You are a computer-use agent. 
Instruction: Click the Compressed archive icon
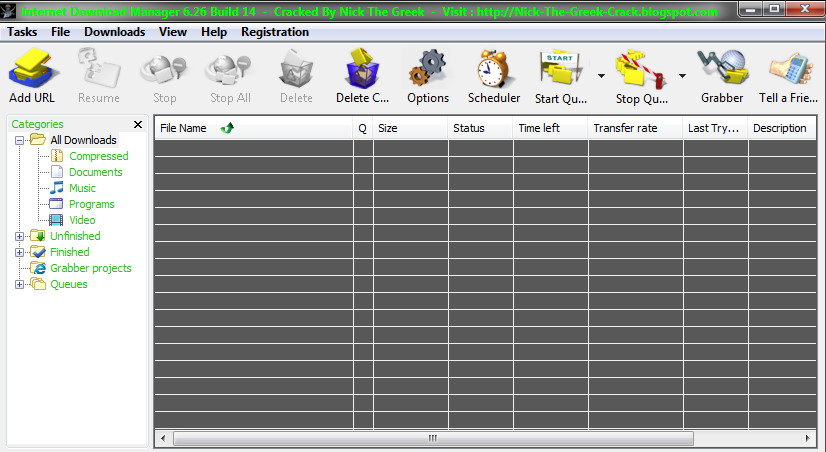(57, 156)
